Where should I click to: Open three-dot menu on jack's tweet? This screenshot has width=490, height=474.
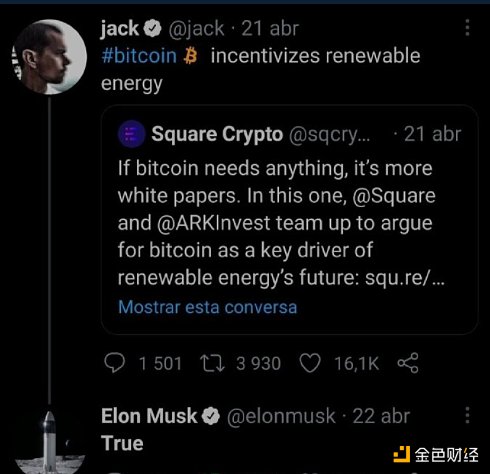click(467, 28)
